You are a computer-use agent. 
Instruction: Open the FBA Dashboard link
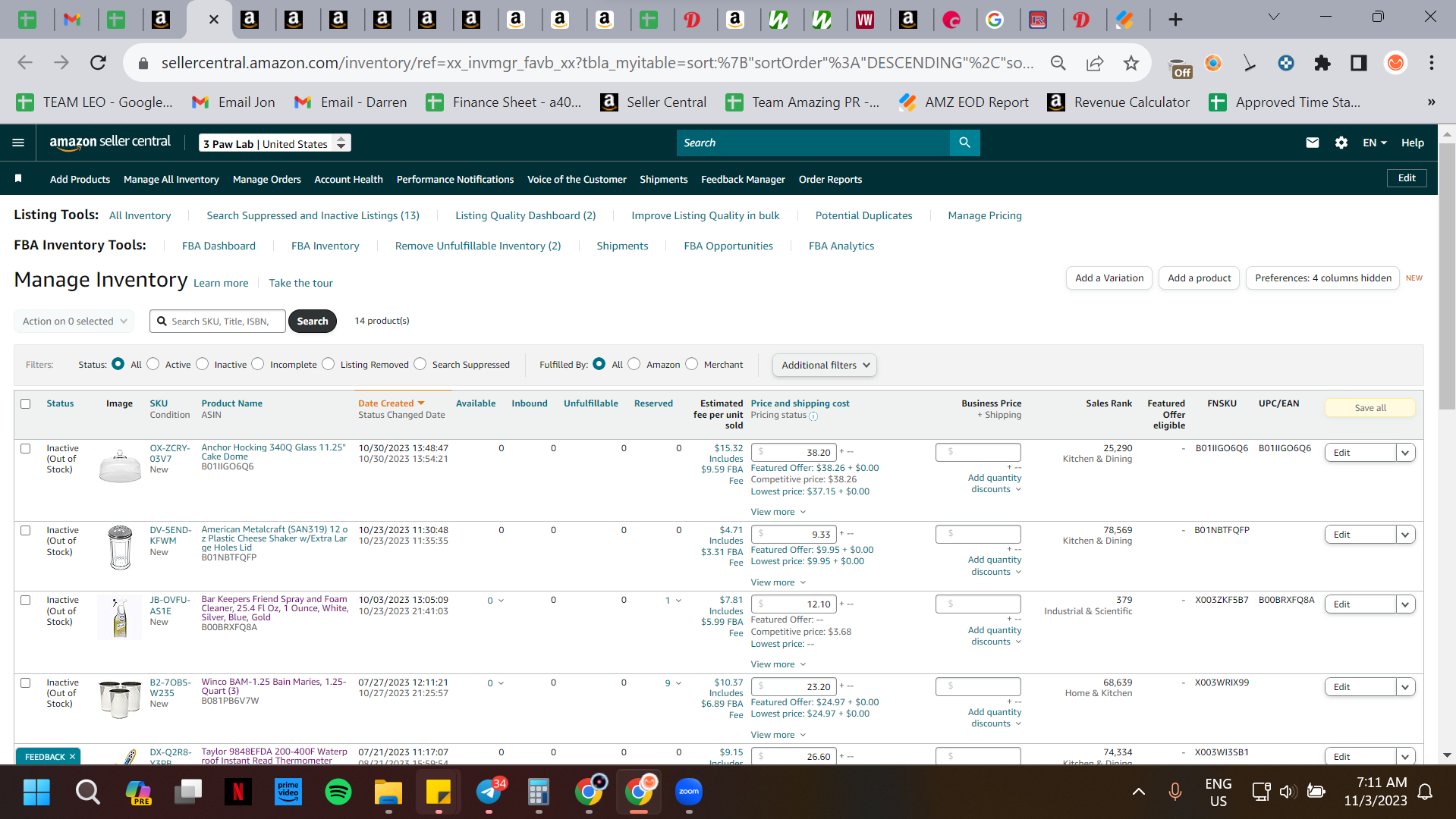[x=219, y=246]
